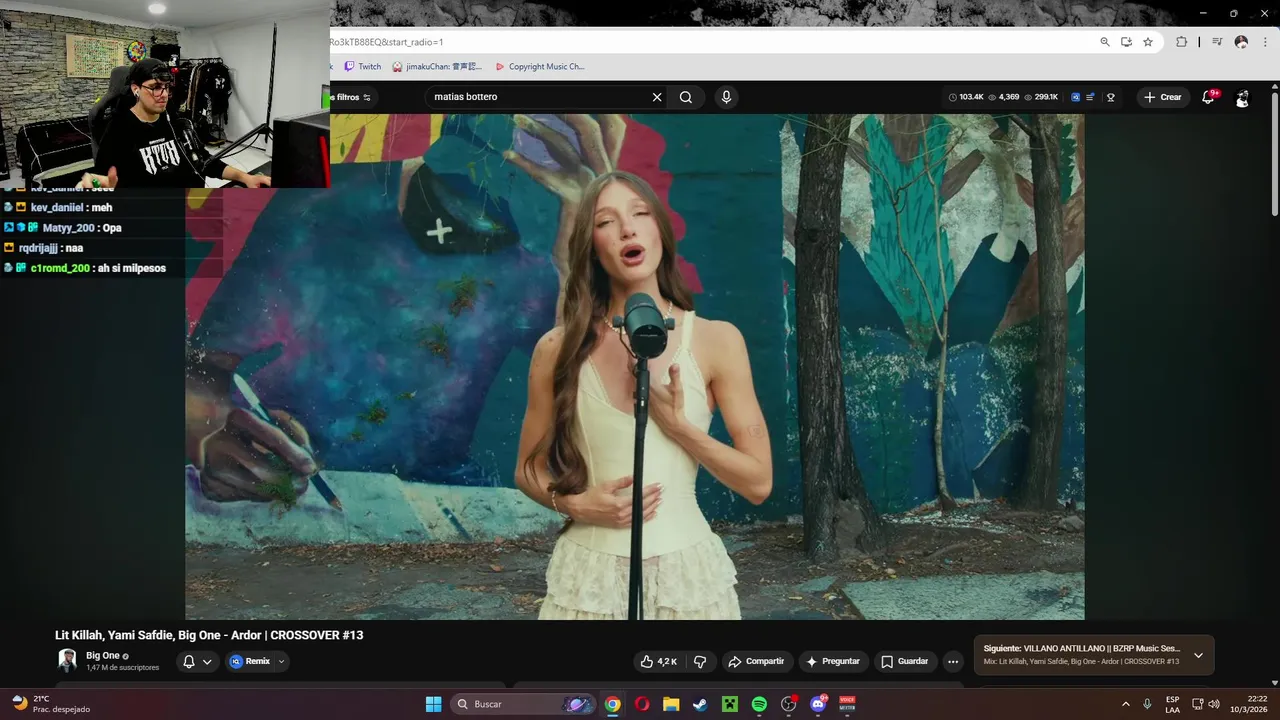Click the Remix button

249,661
